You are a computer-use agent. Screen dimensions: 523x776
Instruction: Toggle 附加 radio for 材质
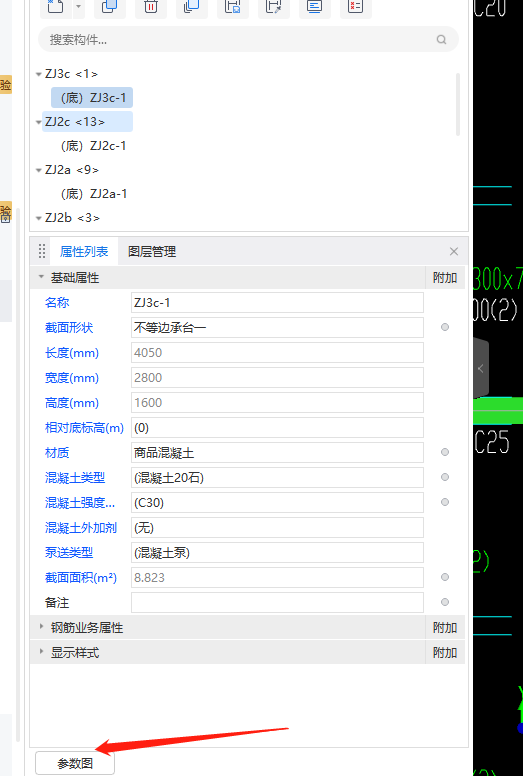(x=445, y=452)
